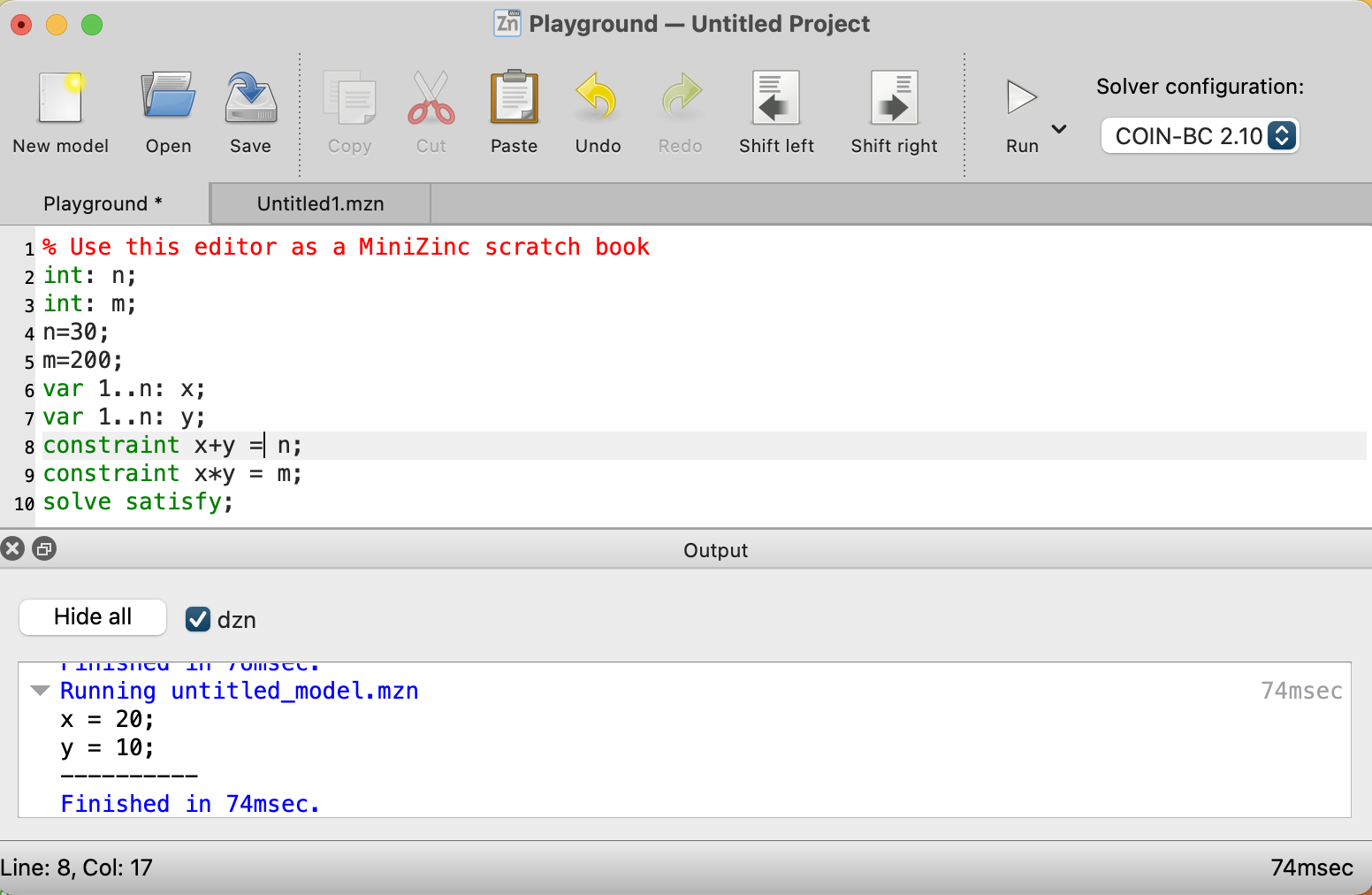1372x895 pixels.
Task: Click the Cut scissors icon
Action: tap(431, 97)
